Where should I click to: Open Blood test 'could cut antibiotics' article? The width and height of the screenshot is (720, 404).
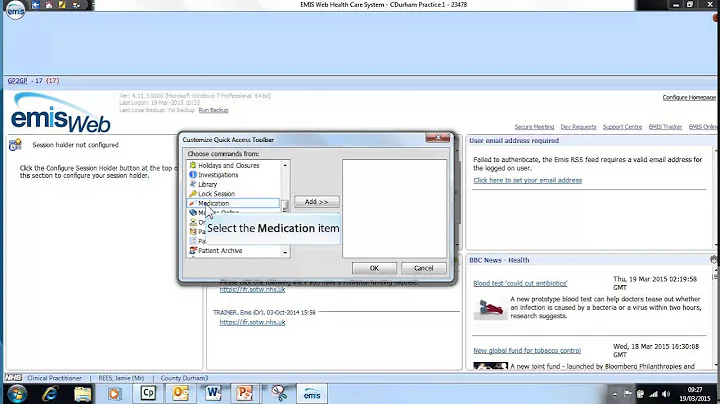tap(520, 284)
